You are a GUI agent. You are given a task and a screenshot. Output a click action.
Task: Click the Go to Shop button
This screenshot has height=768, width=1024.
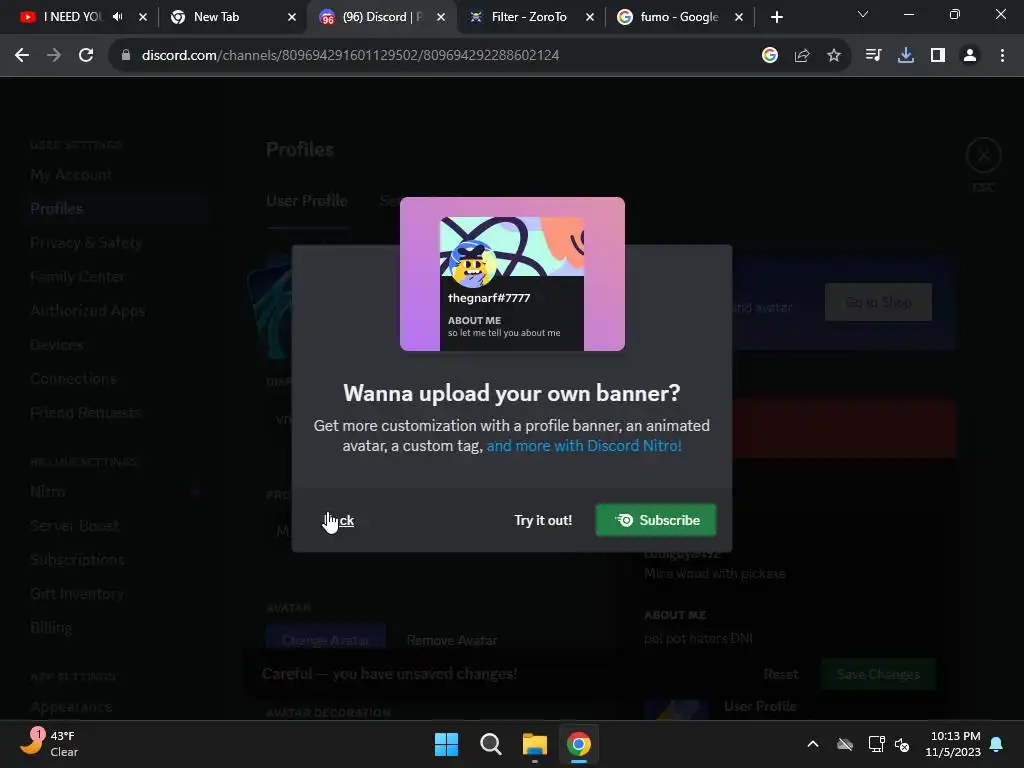878,302
